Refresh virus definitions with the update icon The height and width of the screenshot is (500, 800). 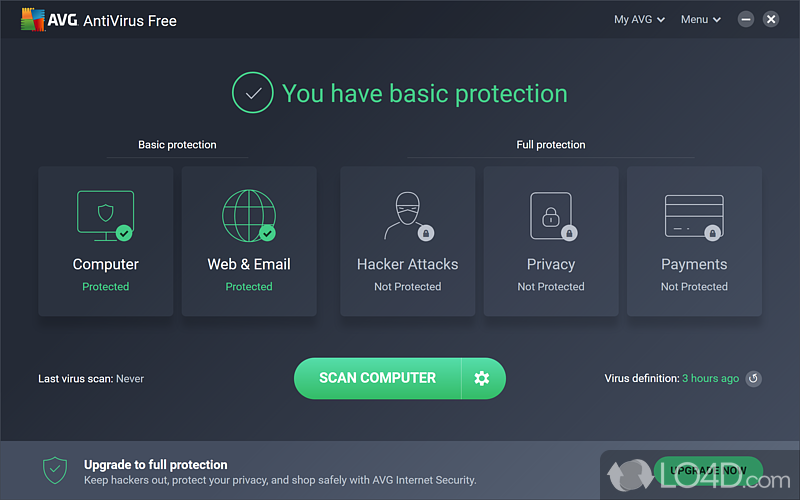pos(754,379)
